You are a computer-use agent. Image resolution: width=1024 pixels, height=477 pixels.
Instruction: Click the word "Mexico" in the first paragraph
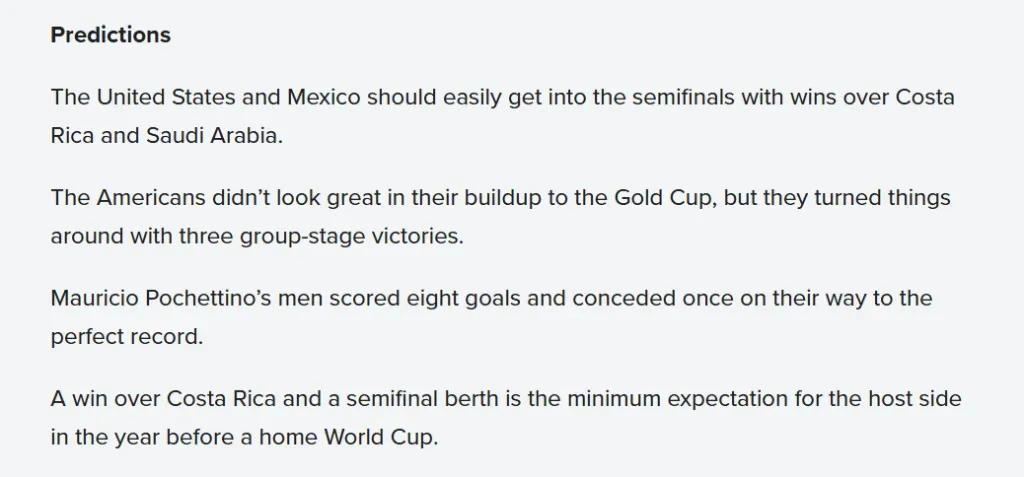tap(323, 98)
